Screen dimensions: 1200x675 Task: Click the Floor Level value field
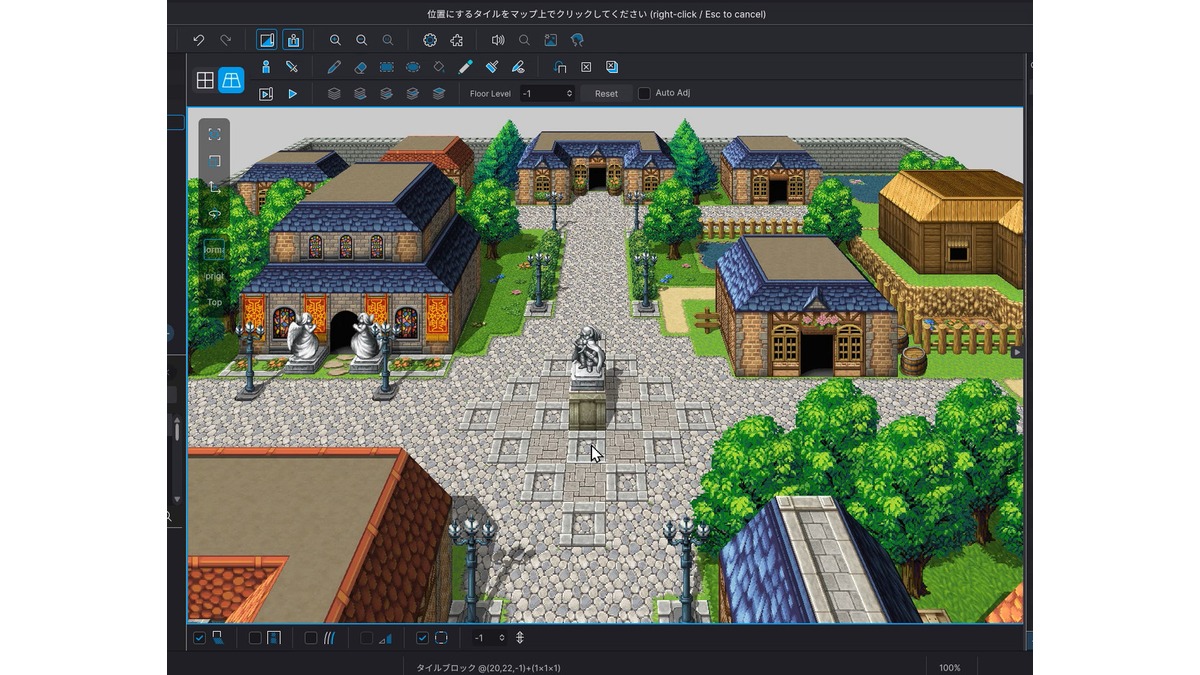click(547, 94)
